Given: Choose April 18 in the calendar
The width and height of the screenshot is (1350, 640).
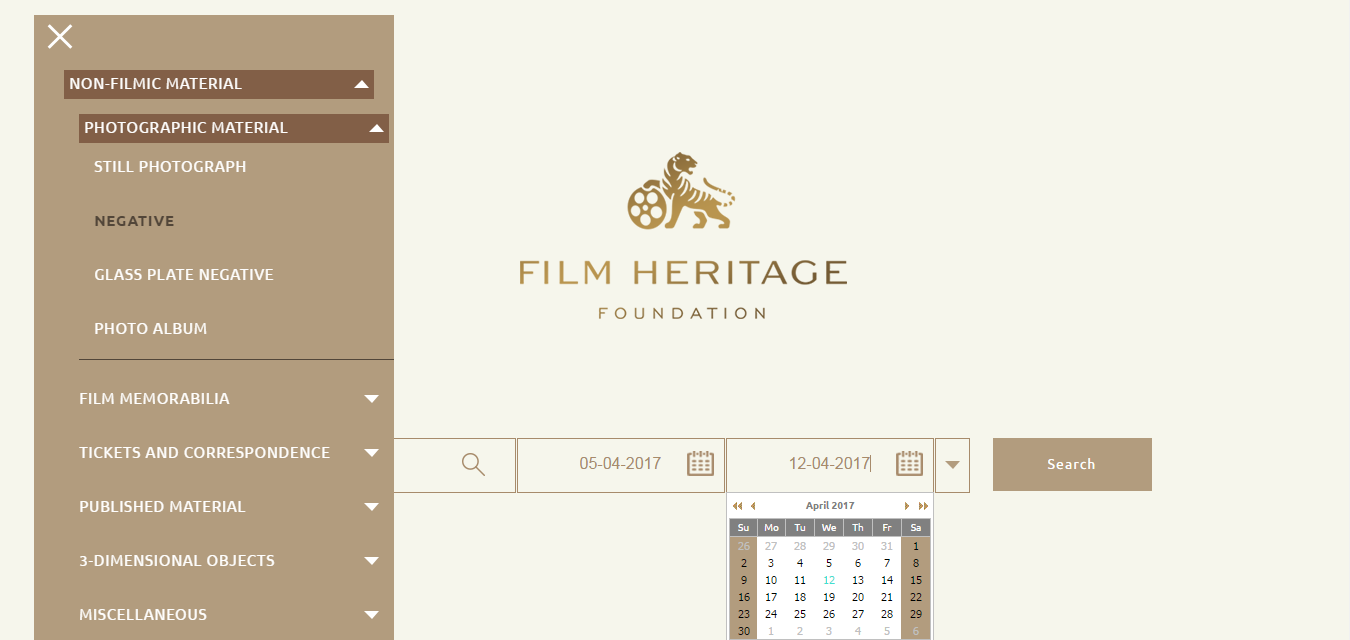Looking at the screenshot, I should coord(800,597).
